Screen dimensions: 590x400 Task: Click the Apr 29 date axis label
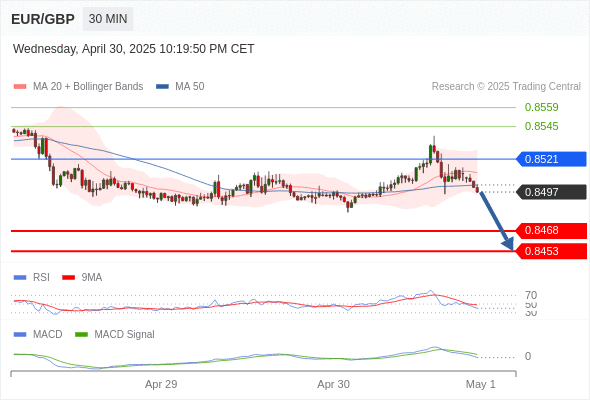tap(161, 384)
